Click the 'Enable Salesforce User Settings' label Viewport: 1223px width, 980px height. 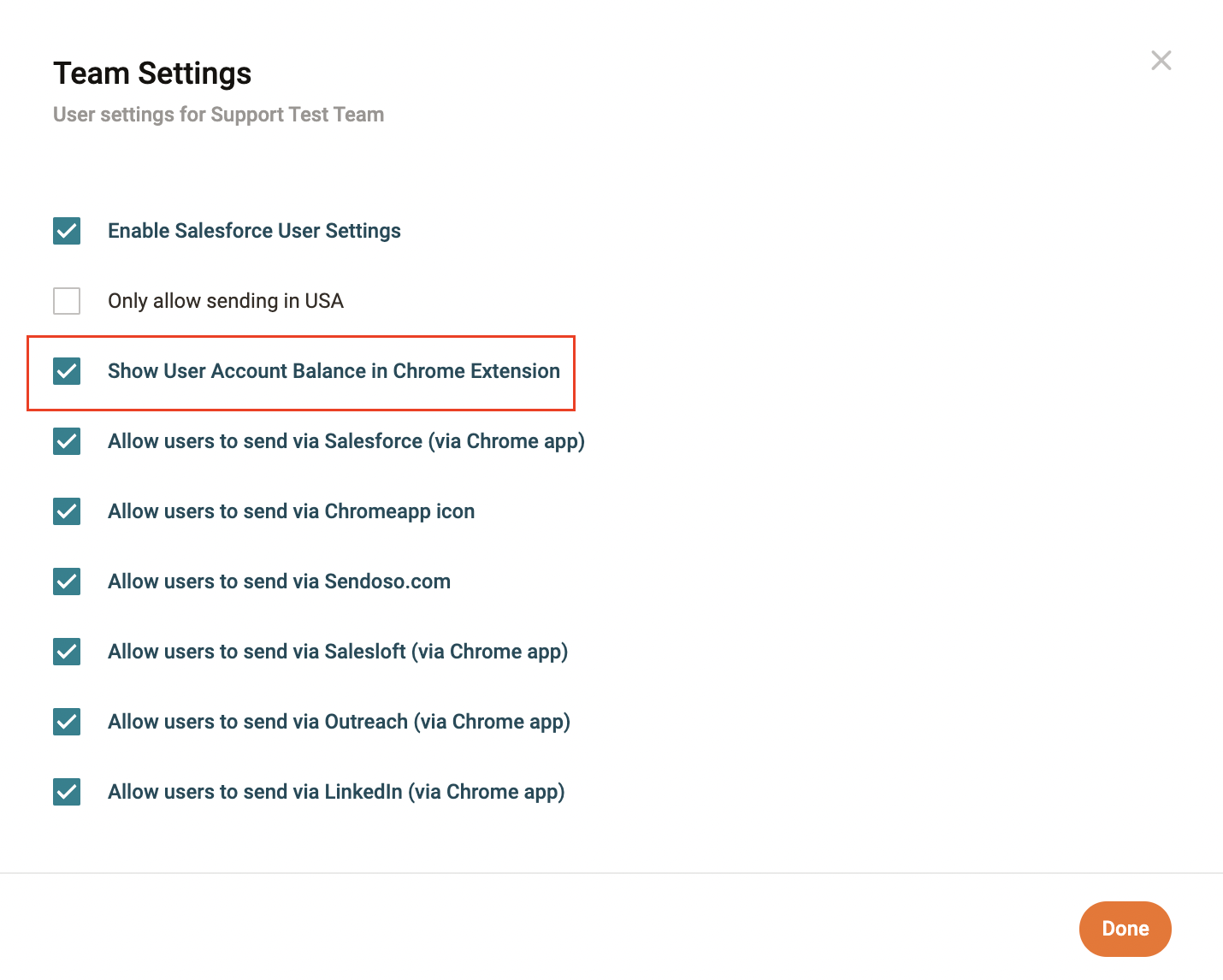coord(254,231)
